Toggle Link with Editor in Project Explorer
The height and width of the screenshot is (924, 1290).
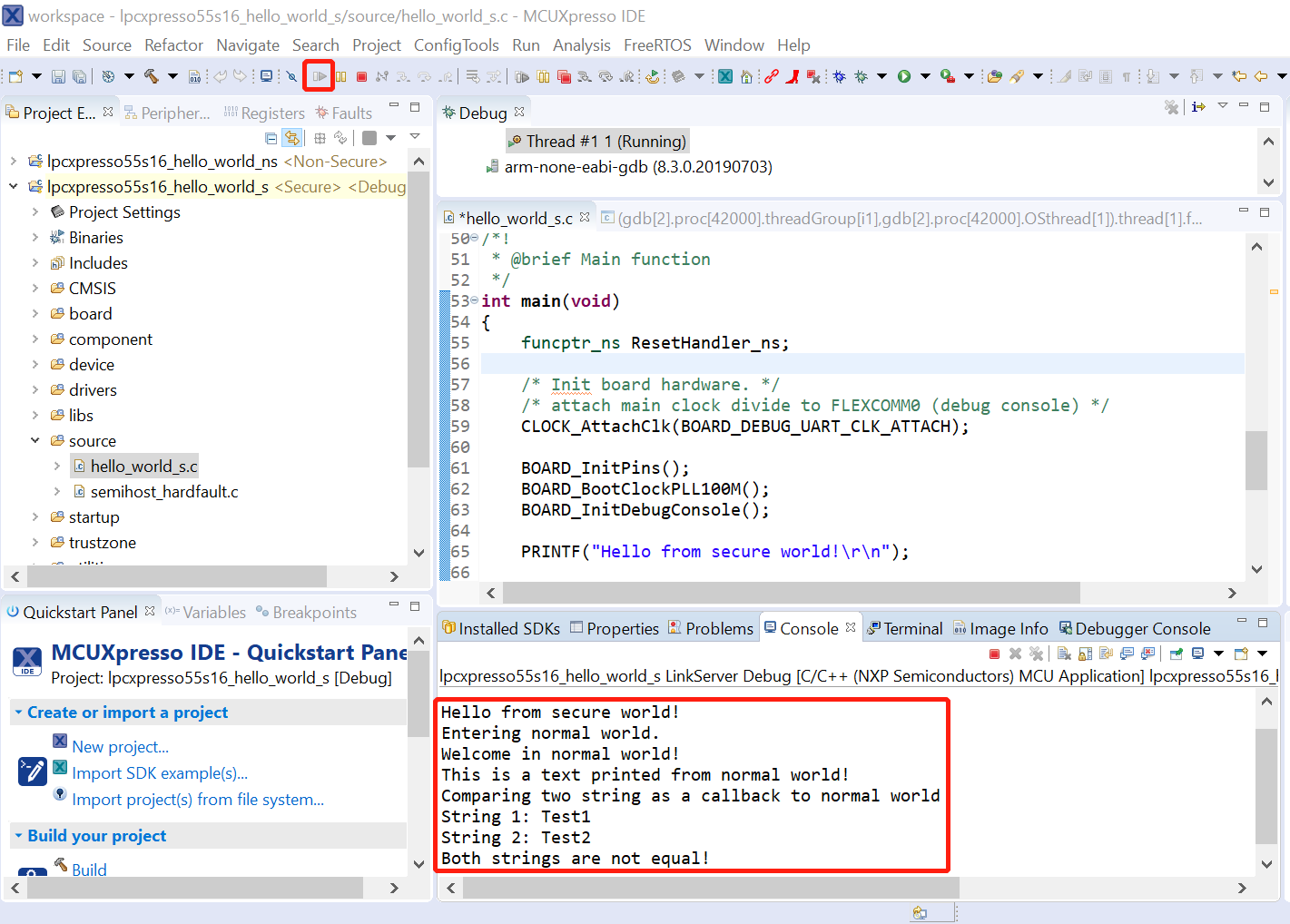coord(291,138)
